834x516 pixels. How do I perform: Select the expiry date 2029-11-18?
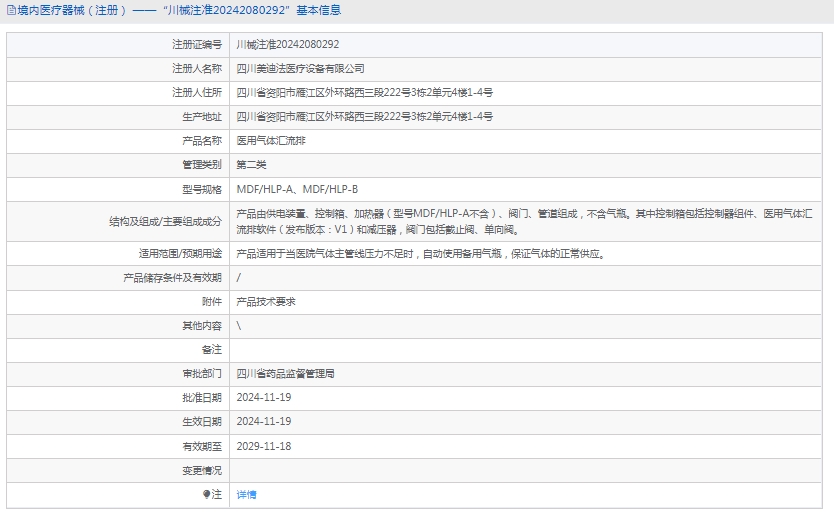(264, 446)
